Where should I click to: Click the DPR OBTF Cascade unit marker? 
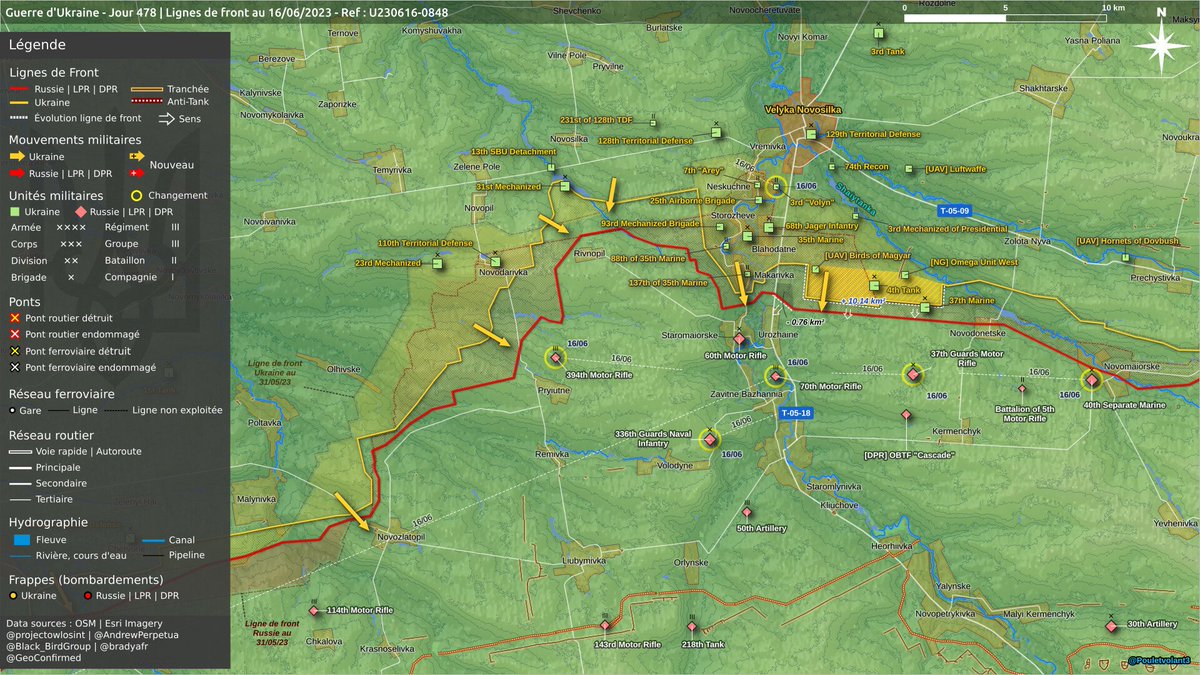(x=906, y=414)
